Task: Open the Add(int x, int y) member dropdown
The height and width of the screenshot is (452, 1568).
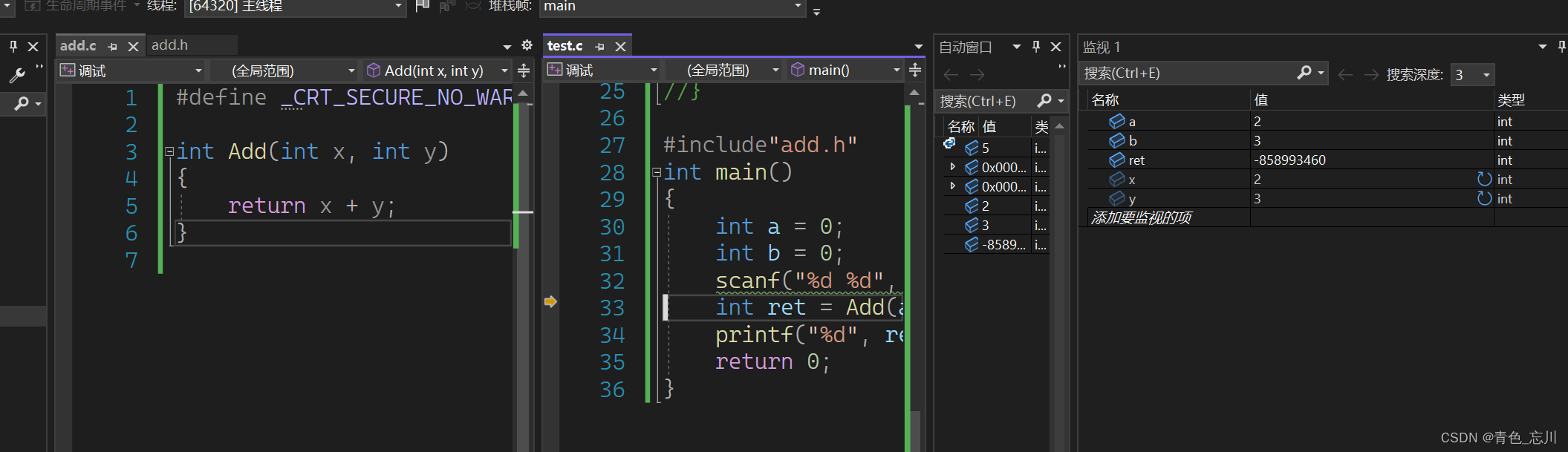Action: (437, 71)
